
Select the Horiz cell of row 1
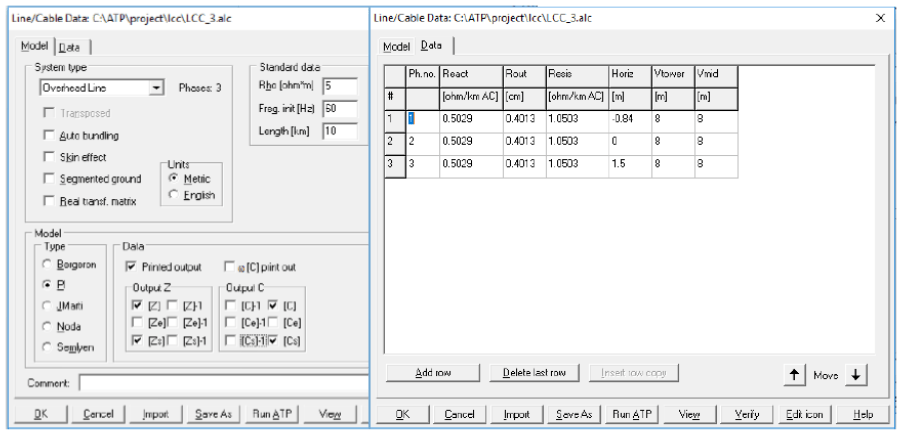click(x=627, y=120)
